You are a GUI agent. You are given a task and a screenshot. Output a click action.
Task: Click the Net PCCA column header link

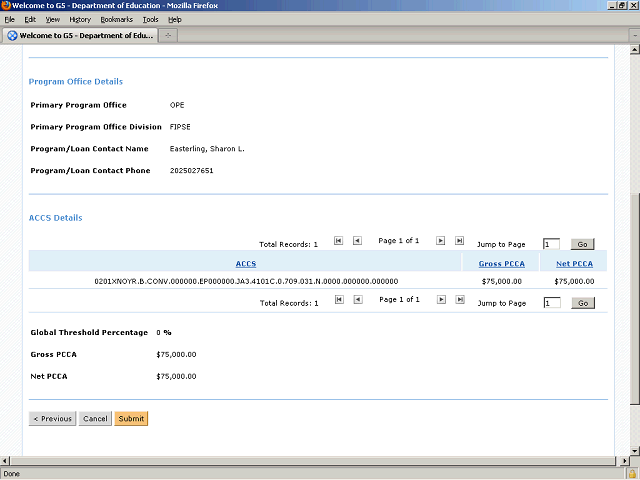[x=574, y=264]
